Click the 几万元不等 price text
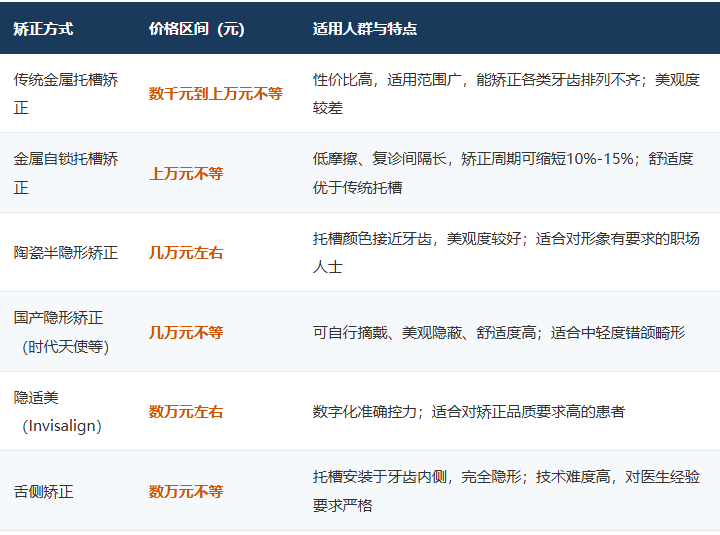 [186, 332]
